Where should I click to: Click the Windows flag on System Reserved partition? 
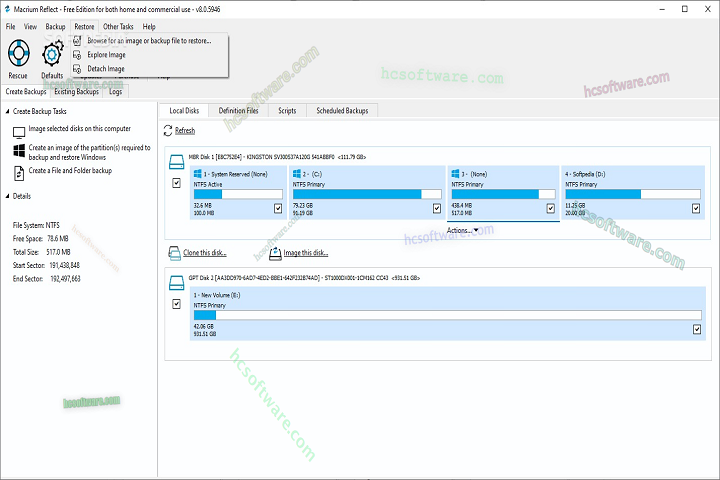(x=197, y=174)
